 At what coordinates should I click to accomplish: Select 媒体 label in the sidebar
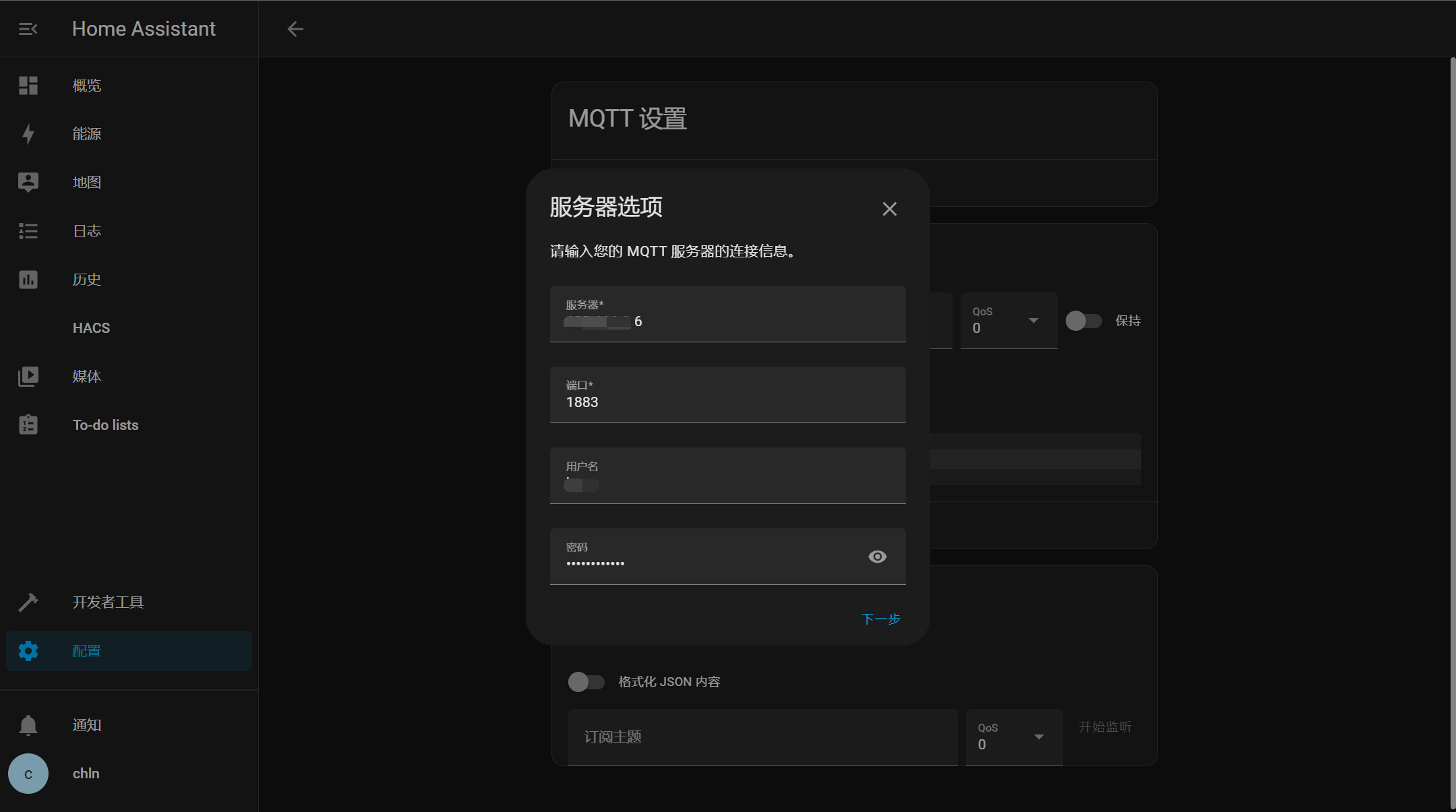click(x=87, y=377)
